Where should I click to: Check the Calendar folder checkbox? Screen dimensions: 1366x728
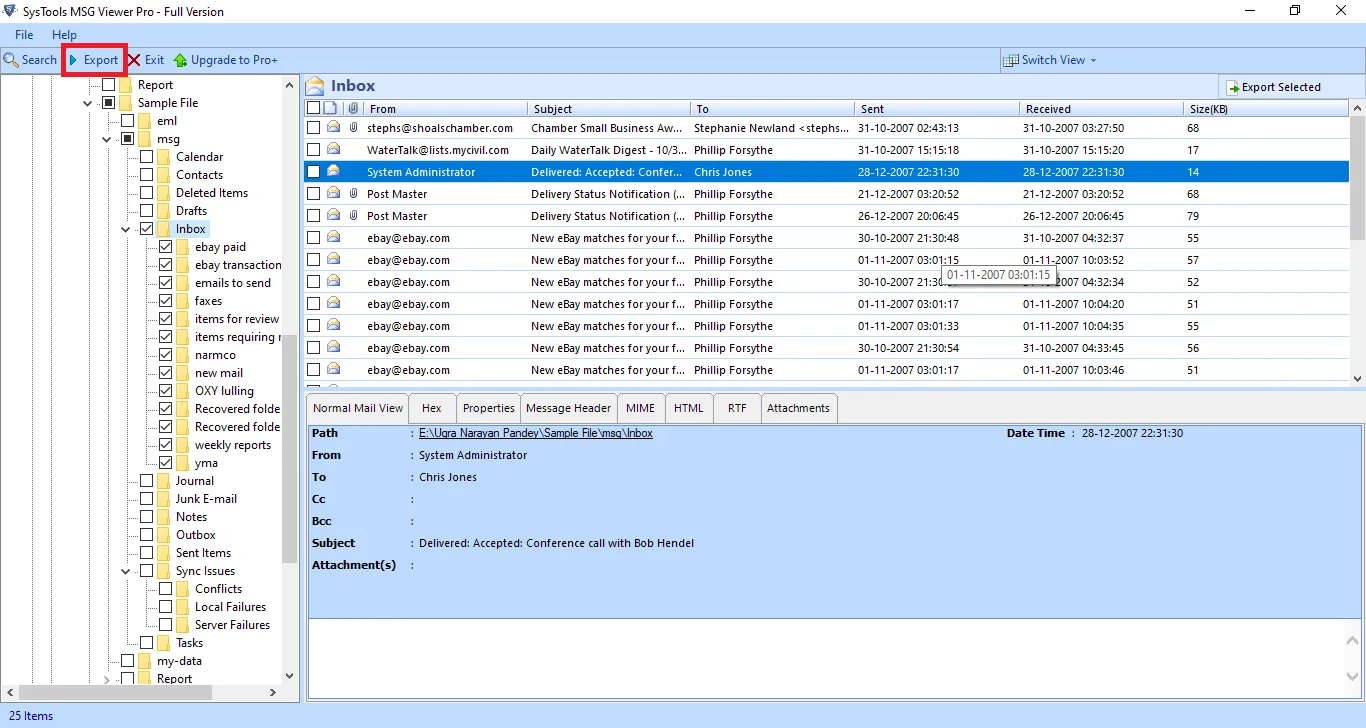[147, 157]
